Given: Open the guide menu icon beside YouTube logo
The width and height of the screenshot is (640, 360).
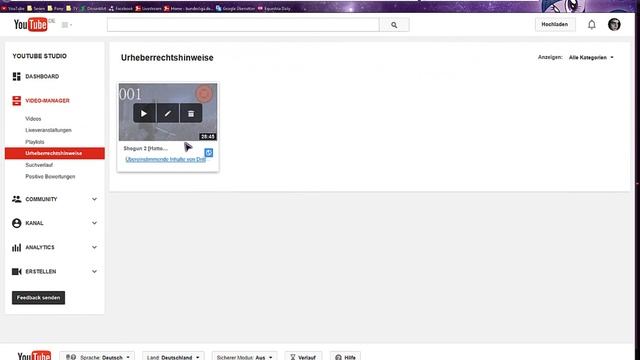Looking at the screenshot, I should click(x=67, y=25).
